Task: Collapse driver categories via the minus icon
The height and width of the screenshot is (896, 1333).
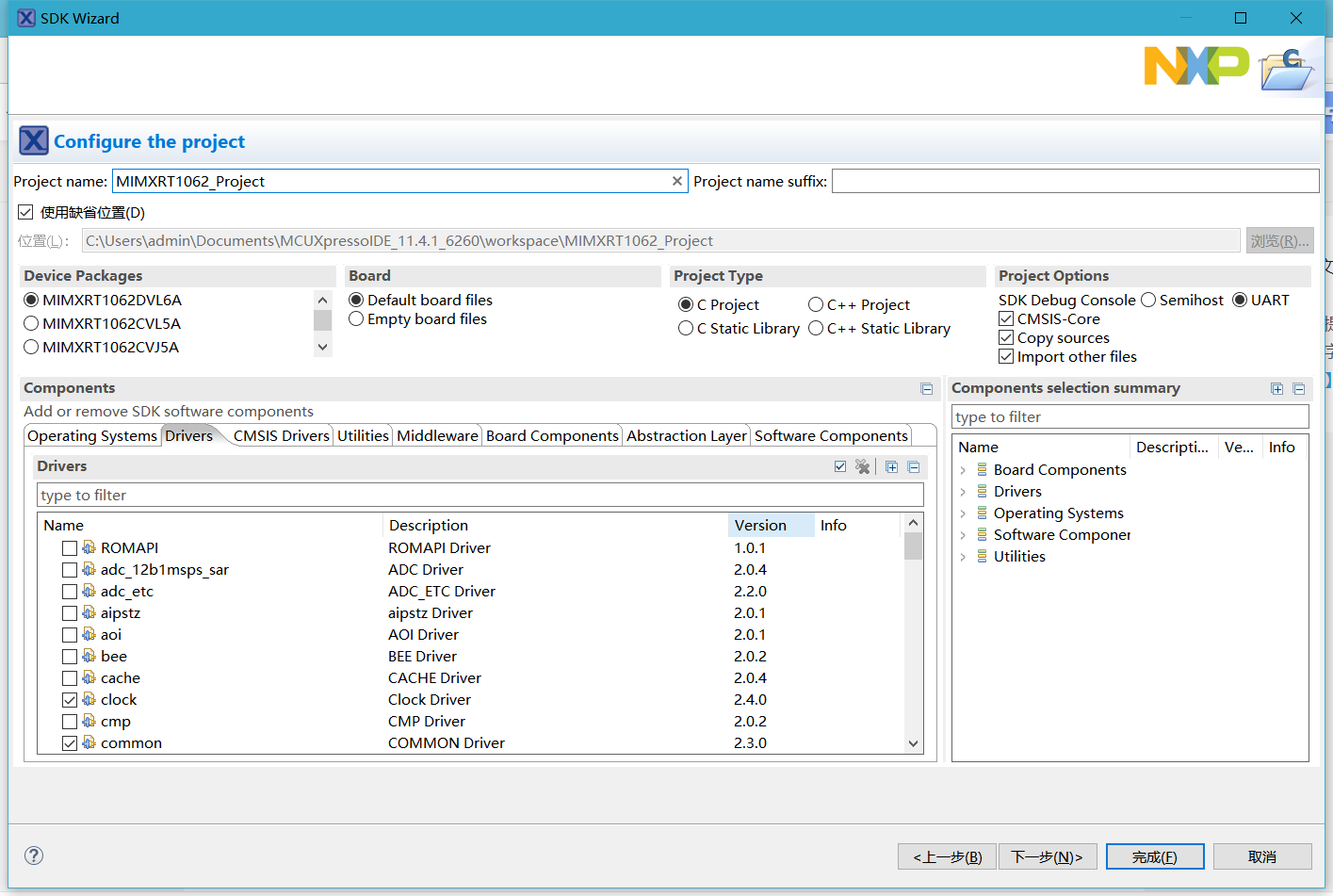Action: click(915, 465)
